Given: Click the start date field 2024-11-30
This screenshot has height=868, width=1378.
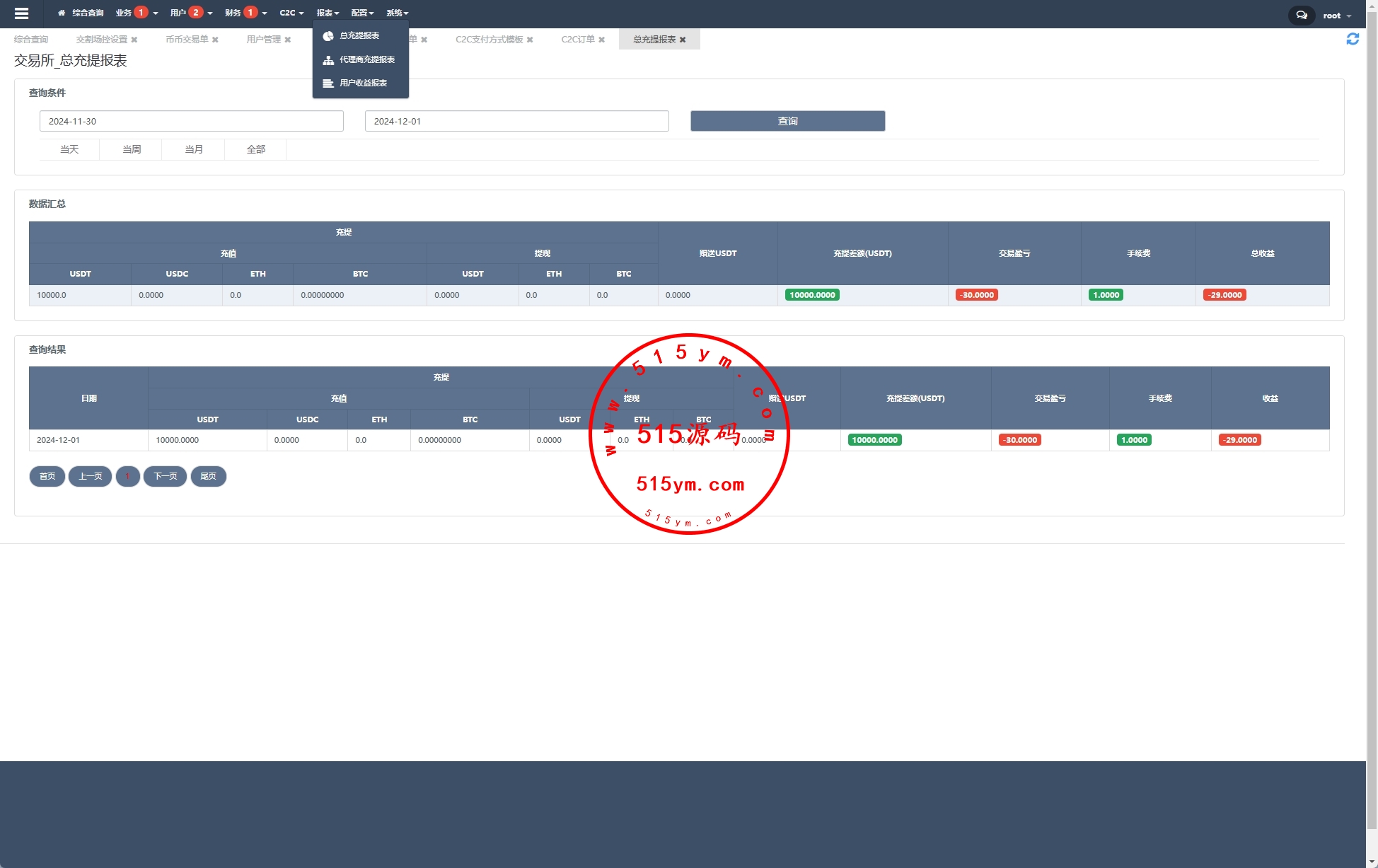Looking at the screenshot, I should tap(191, 121).
